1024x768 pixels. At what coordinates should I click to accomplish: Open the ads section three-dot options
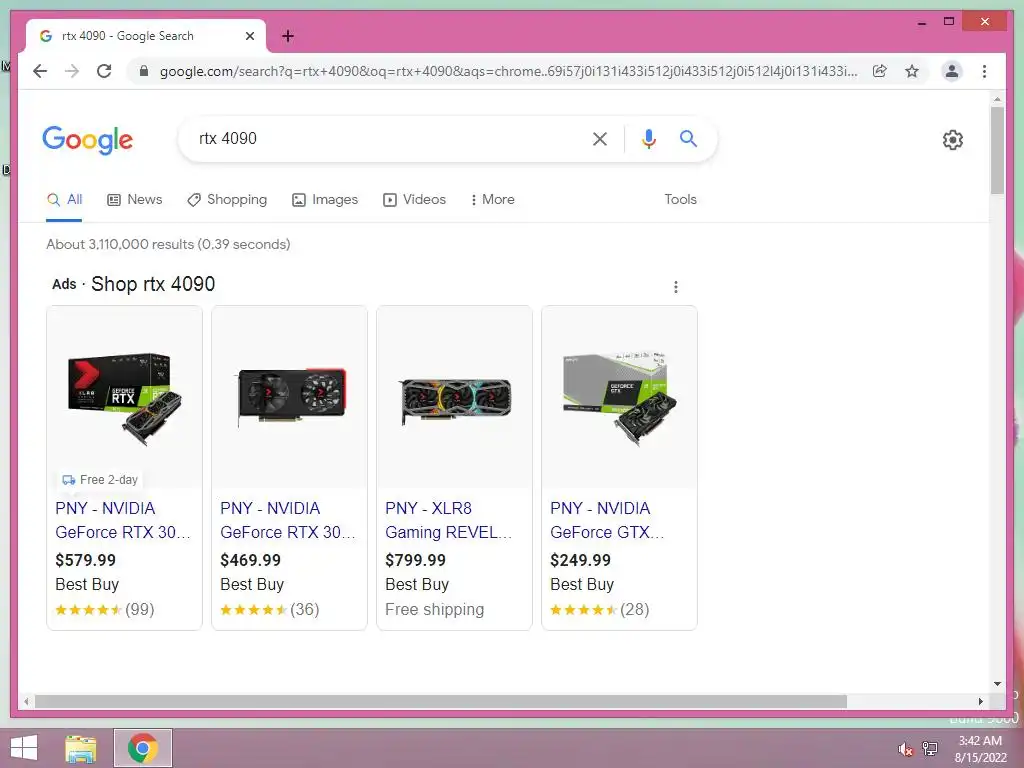(x=675, y=287)
